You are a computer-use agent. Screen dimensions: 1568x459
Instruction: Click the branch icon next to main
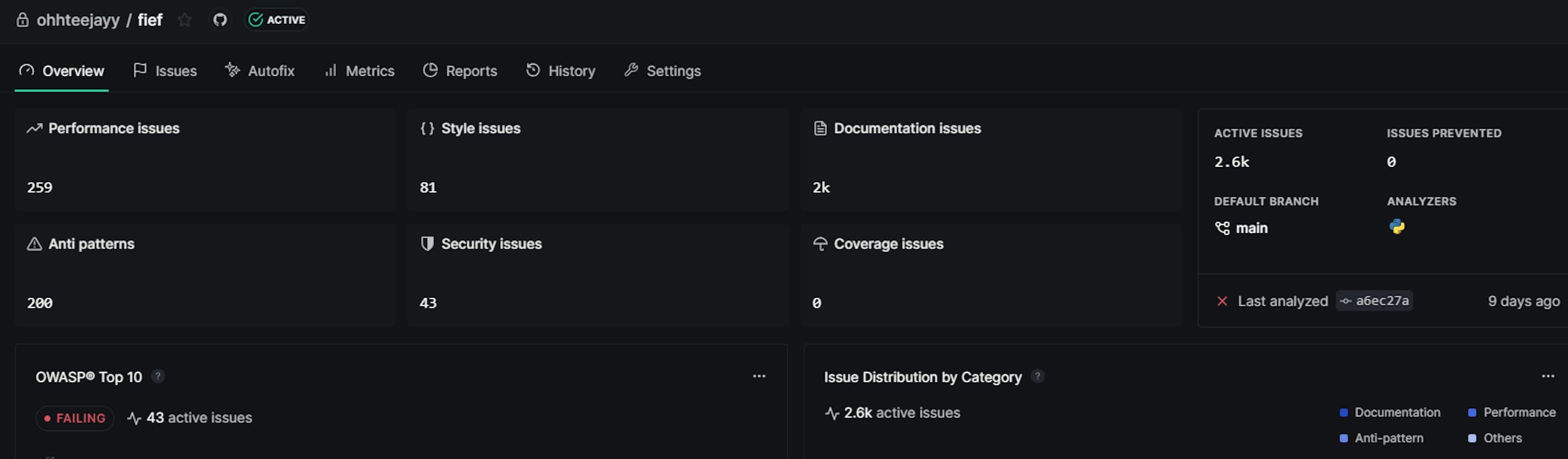(1222, 228)
